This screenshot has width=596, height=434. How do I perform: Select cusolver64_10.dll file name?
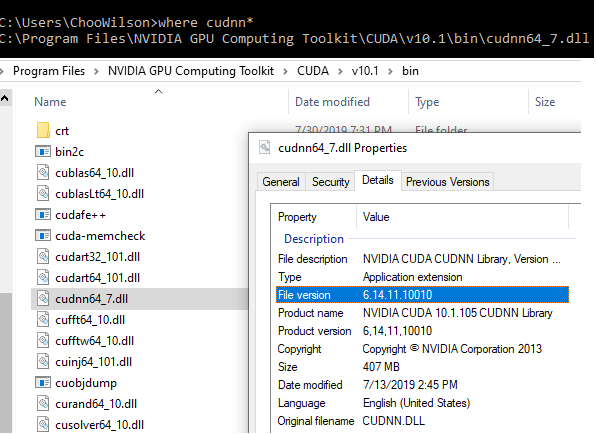click(x=99, y=425)
